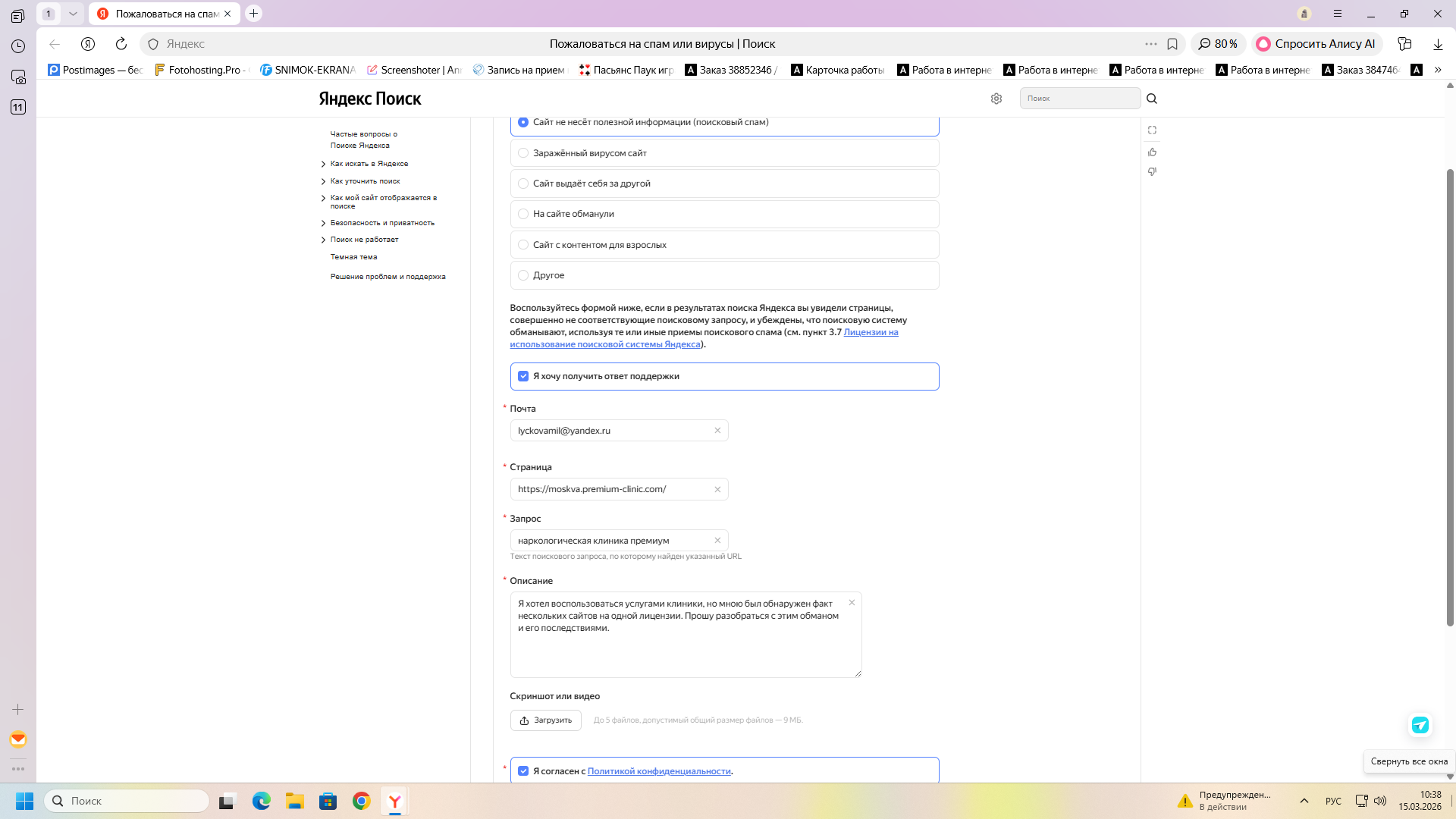Open the fullscreen expand icon beside the form
1456x819 pixels.
pyautogui.click(x=1152, y=130)
